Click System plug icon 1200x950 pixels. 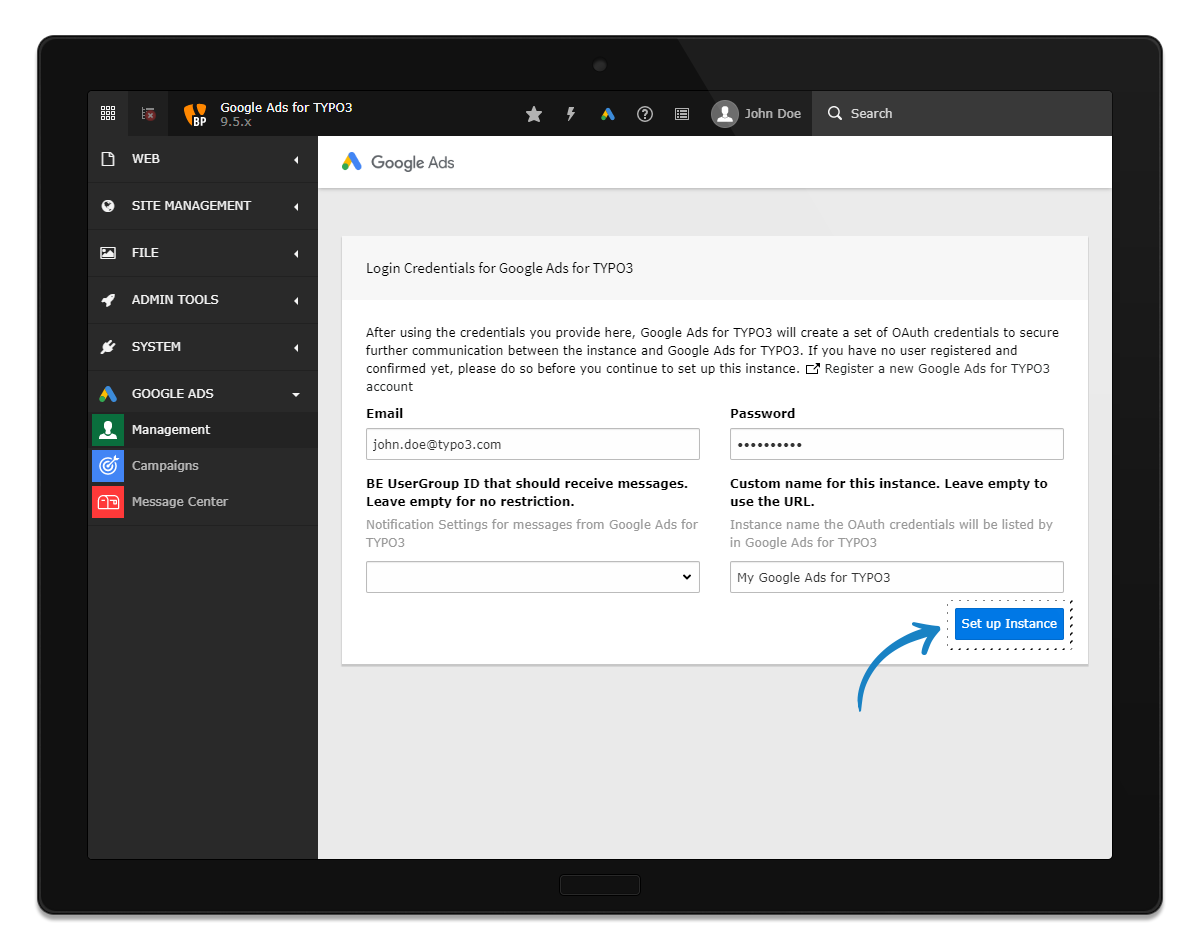point(108,347)
